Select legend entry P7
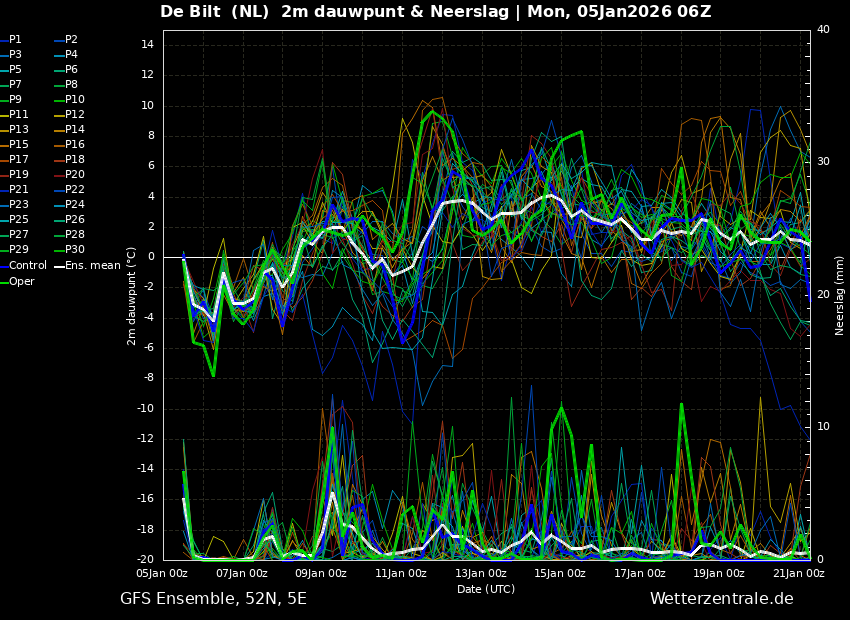 11,85
